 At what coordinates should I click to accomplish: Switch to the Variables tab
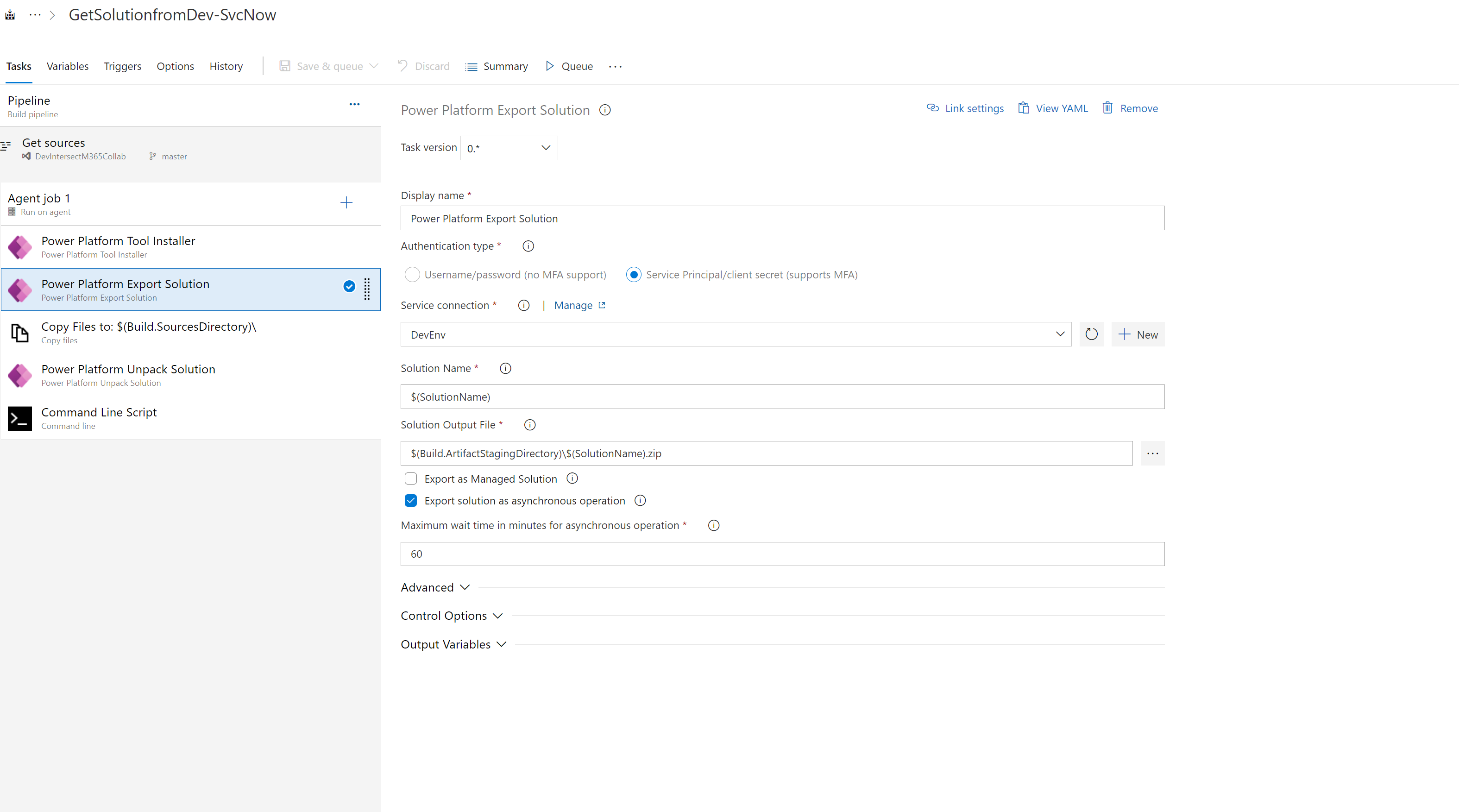[68, 66]
